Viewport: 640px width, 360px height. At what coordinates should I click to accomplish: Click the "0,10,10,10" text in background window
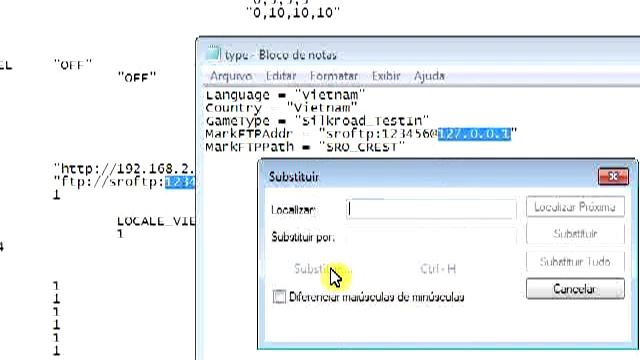[293, 13]
